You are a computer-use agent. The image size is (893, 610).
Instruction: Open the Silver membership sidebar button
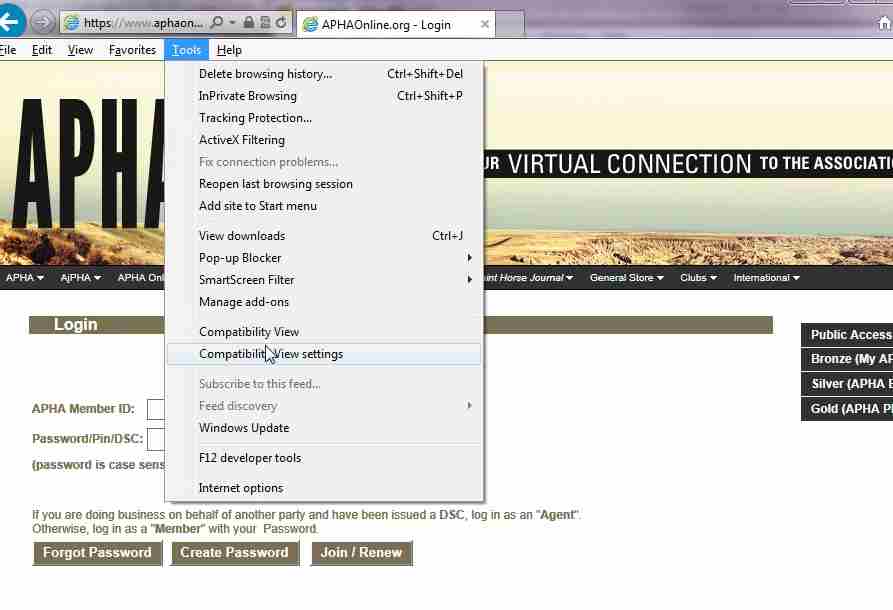click(847, 384)
